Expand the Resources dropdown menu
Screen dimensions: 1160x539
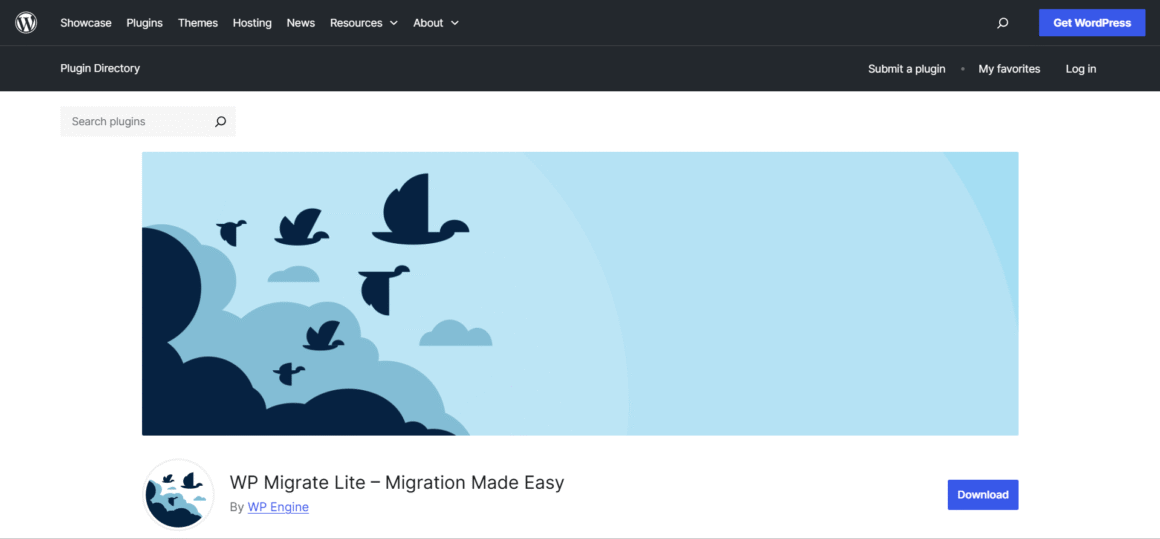pos(364,23)
